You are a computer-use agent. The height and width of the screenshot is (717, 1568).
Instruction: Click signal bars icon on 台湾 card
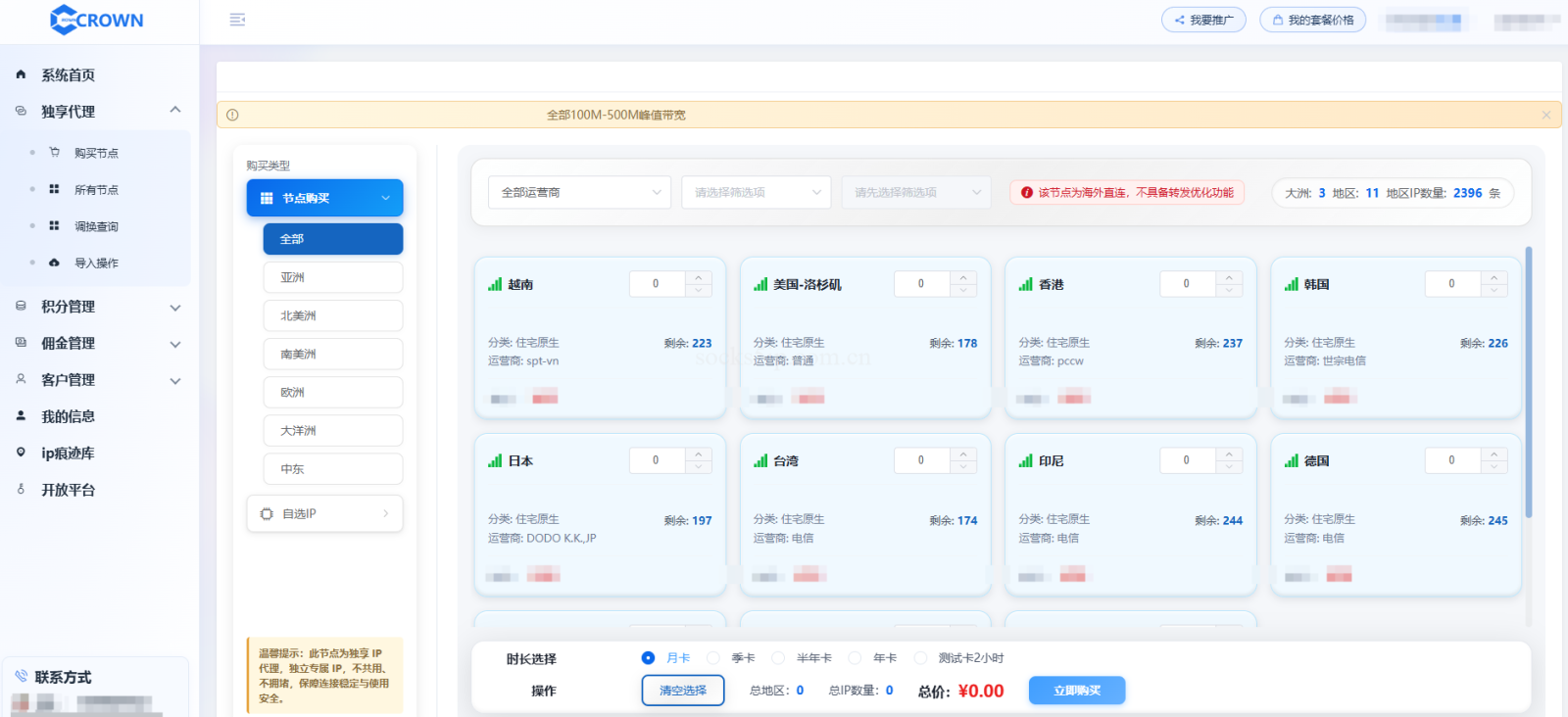pos(760,460)
